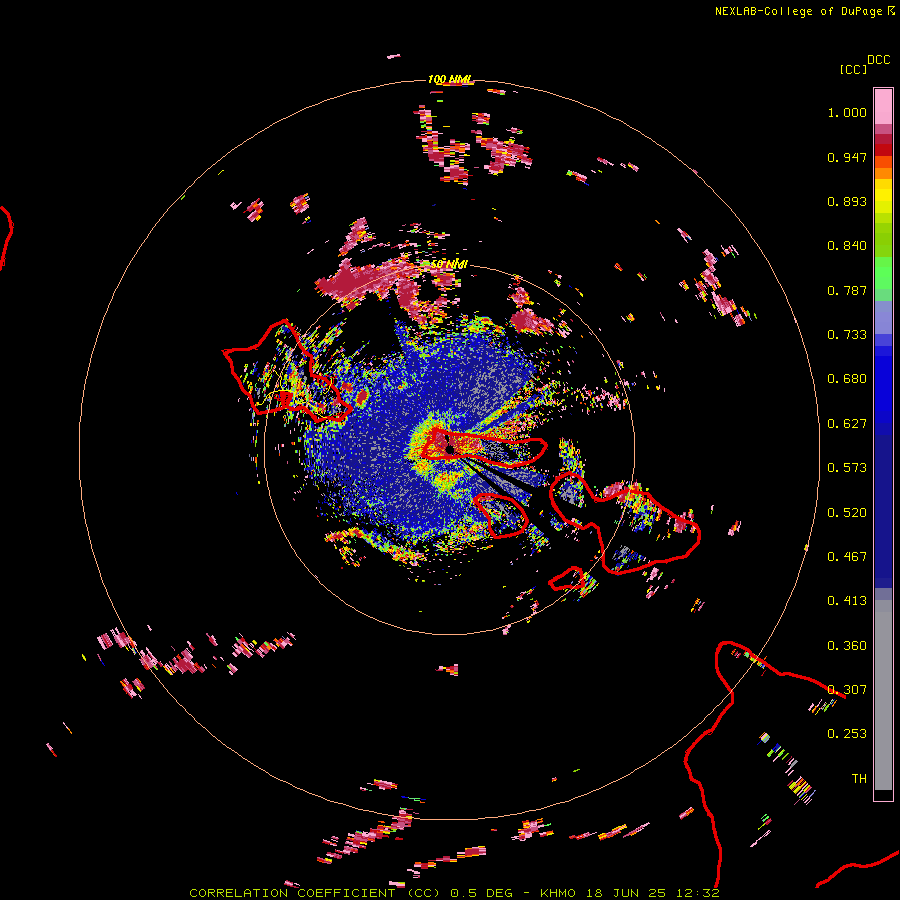Select the 0.520 legend value
Screen dimensions: 900x900
(x=847, y=513)
